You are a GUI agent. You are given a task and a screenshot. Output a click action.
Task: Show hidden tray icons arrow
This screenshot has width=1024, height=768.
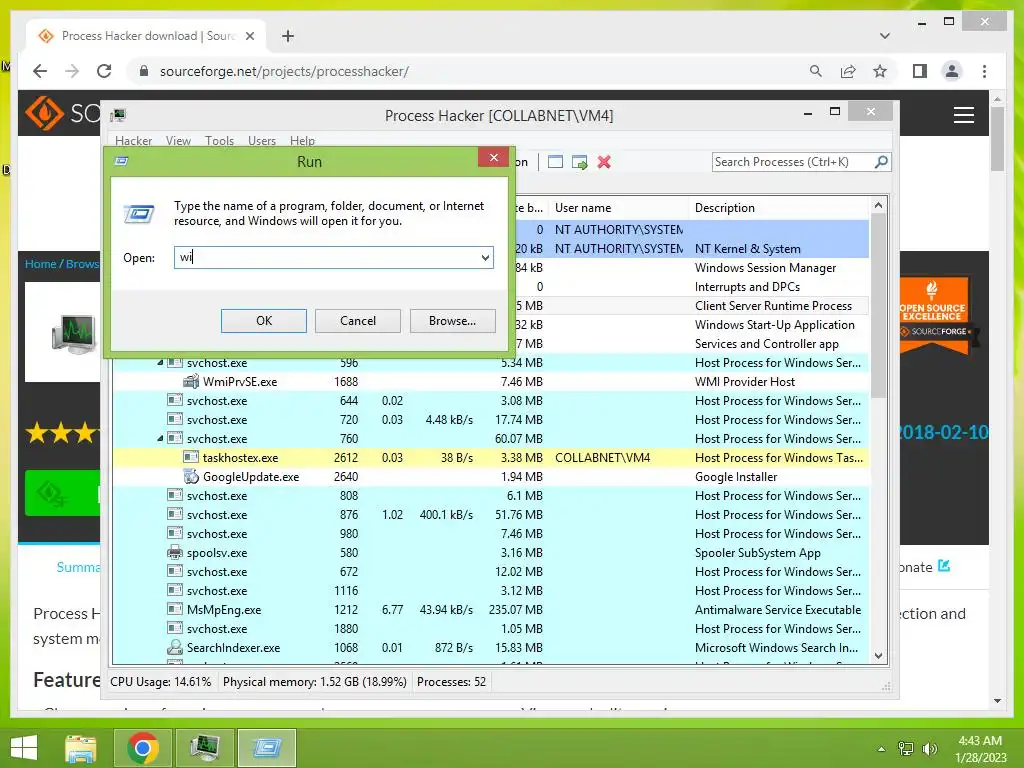point(881,749)
